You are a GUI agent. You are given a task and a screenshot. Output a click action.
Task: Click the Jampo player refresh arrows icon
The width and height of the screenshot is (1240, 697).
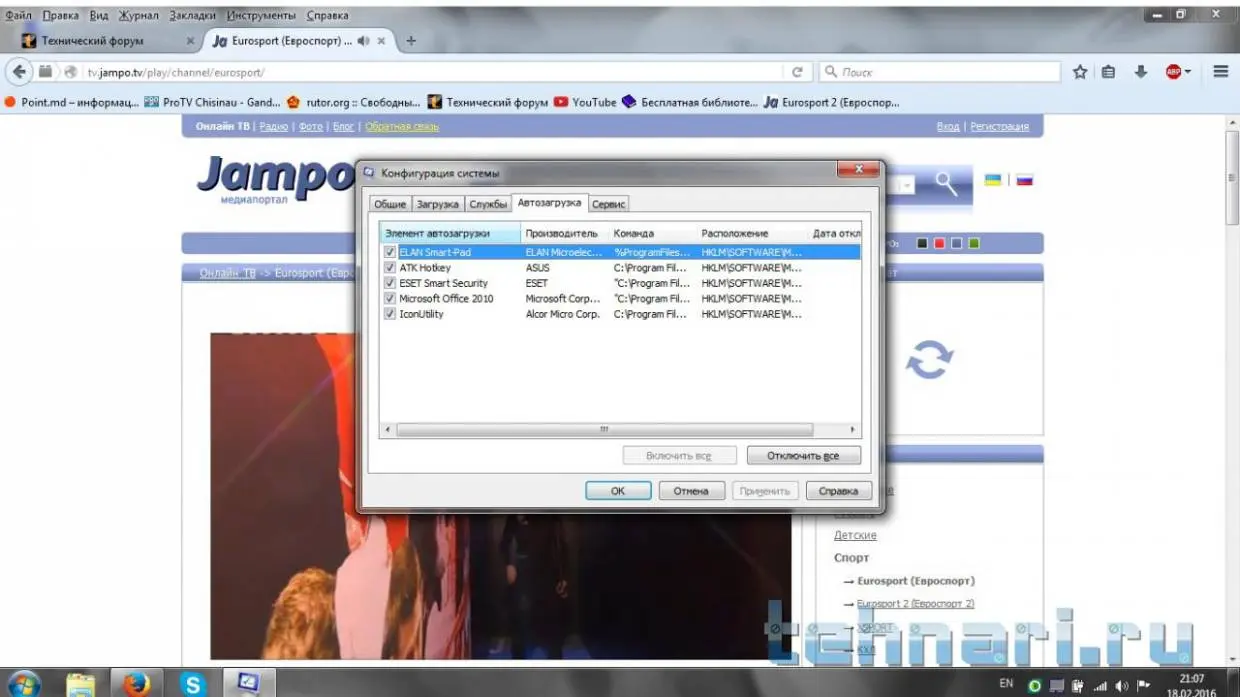click(929, 360)
